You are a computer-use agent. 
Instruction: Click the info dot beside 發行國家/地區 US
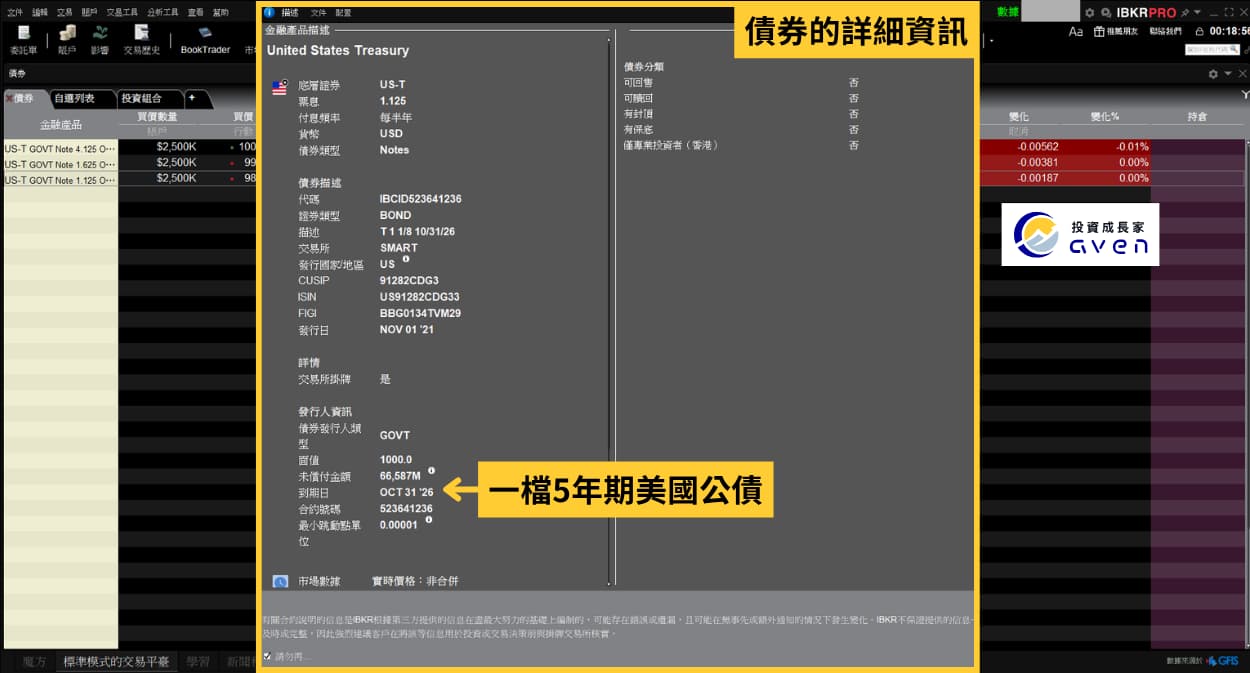click(406, 259)
